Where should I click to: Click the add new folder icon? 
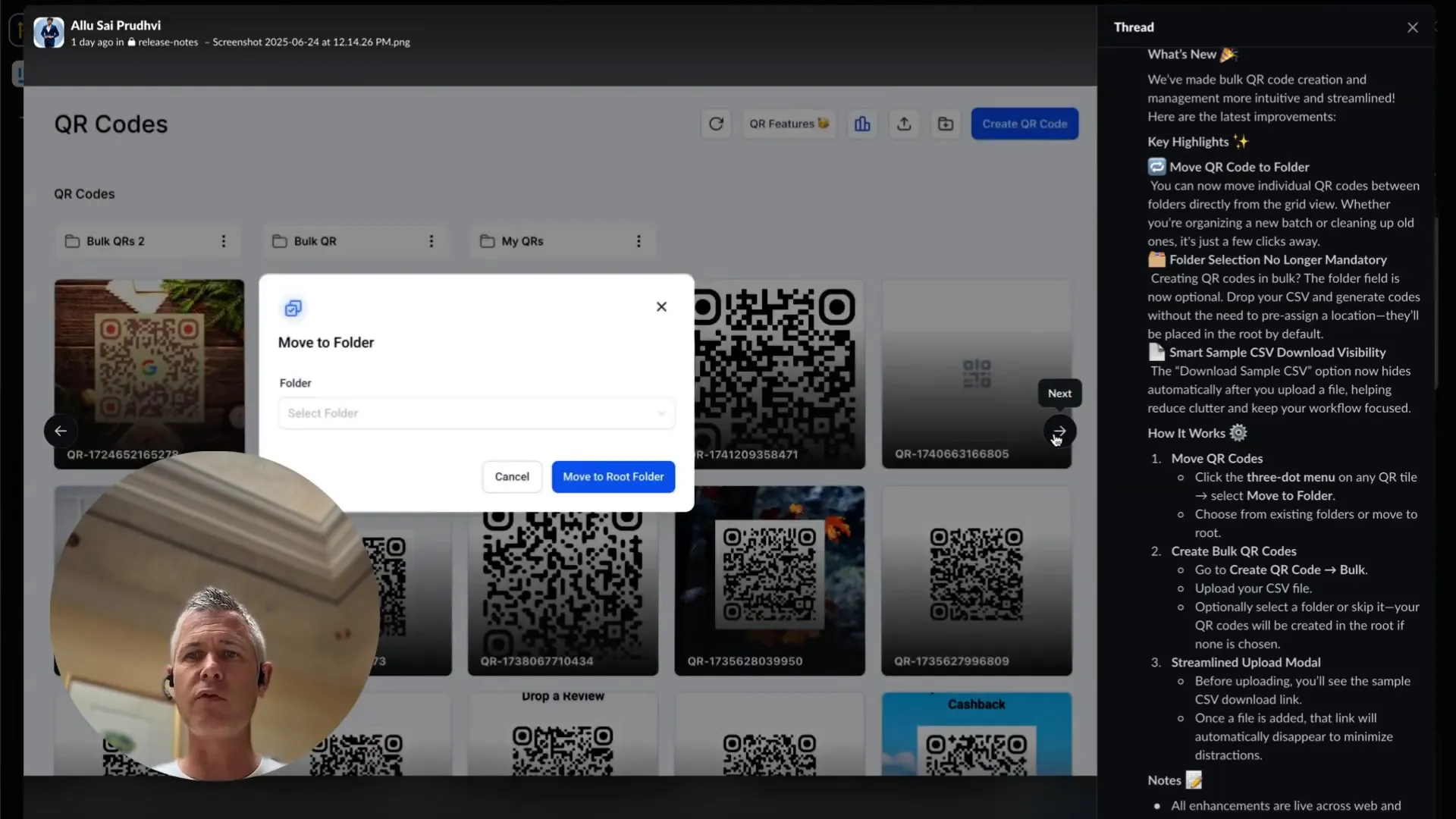pyautogui.click(x=946, y=124)
